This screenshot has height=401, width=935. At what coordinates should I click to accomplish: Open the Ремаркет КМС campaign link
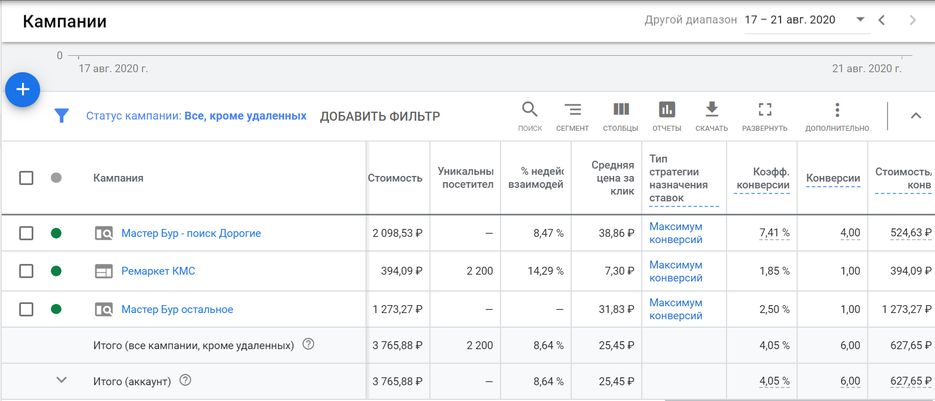[158, 271]
